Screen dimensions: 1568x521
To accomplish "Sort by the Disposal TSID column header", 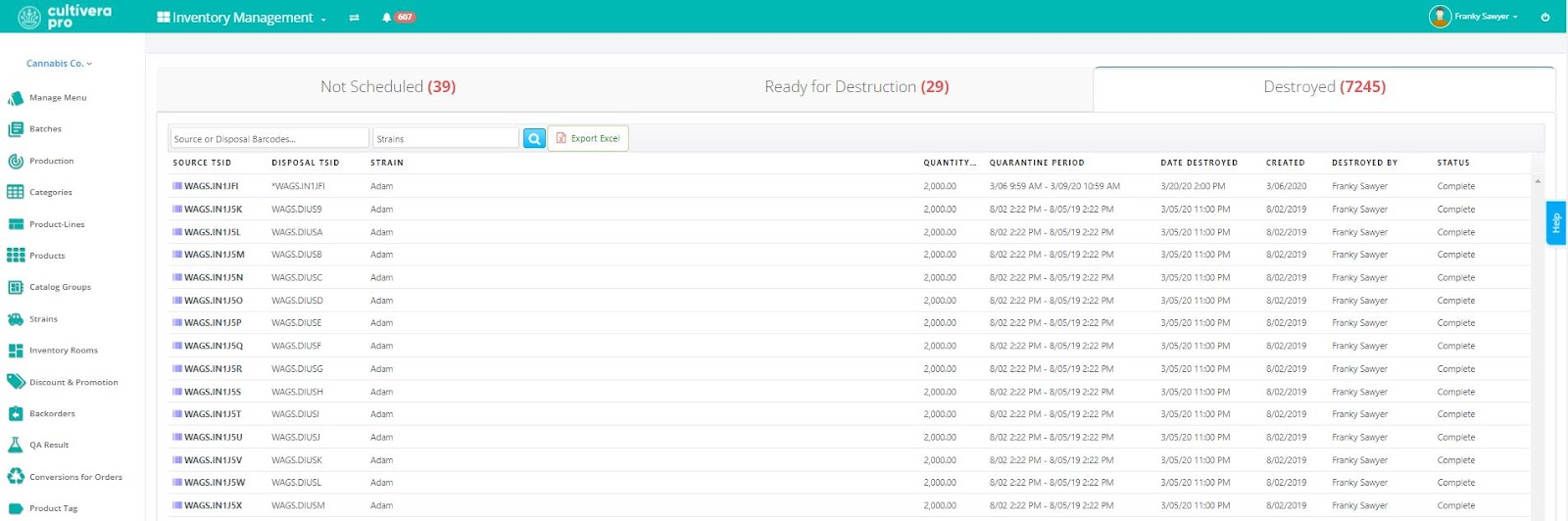I will click(306, 163).
